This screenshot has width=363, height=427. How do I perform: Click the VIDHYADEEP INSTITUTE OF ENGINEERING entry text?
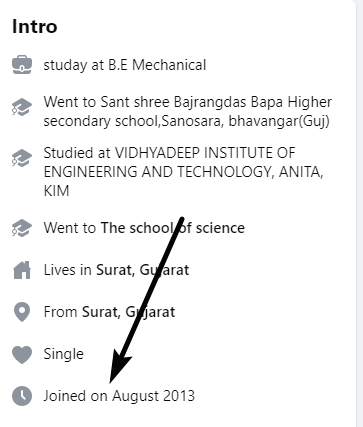(x=183, y=172)
